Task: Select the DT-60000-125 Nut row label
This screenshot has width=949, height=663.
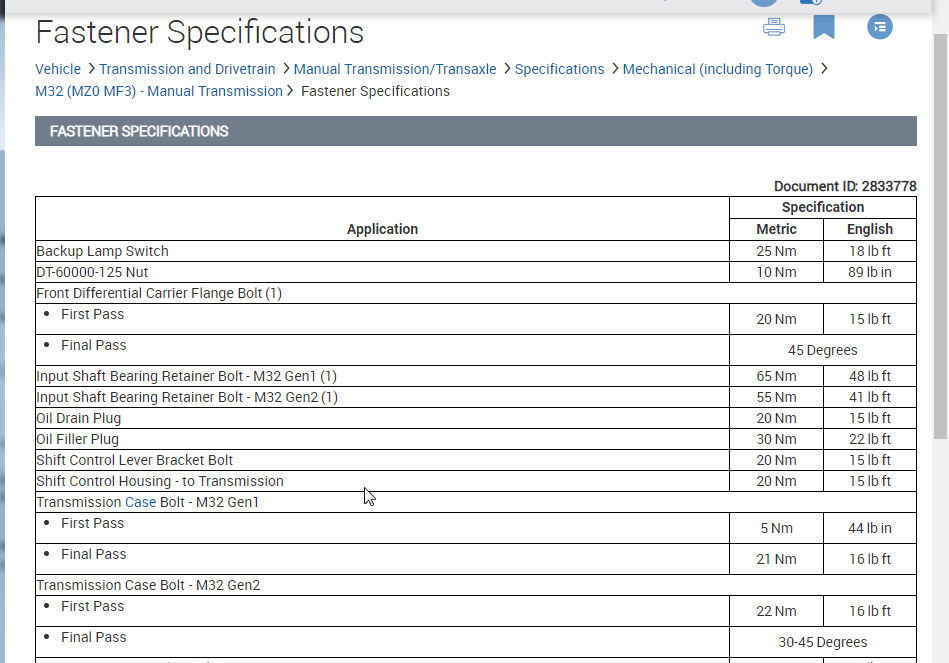Action: 92,272
